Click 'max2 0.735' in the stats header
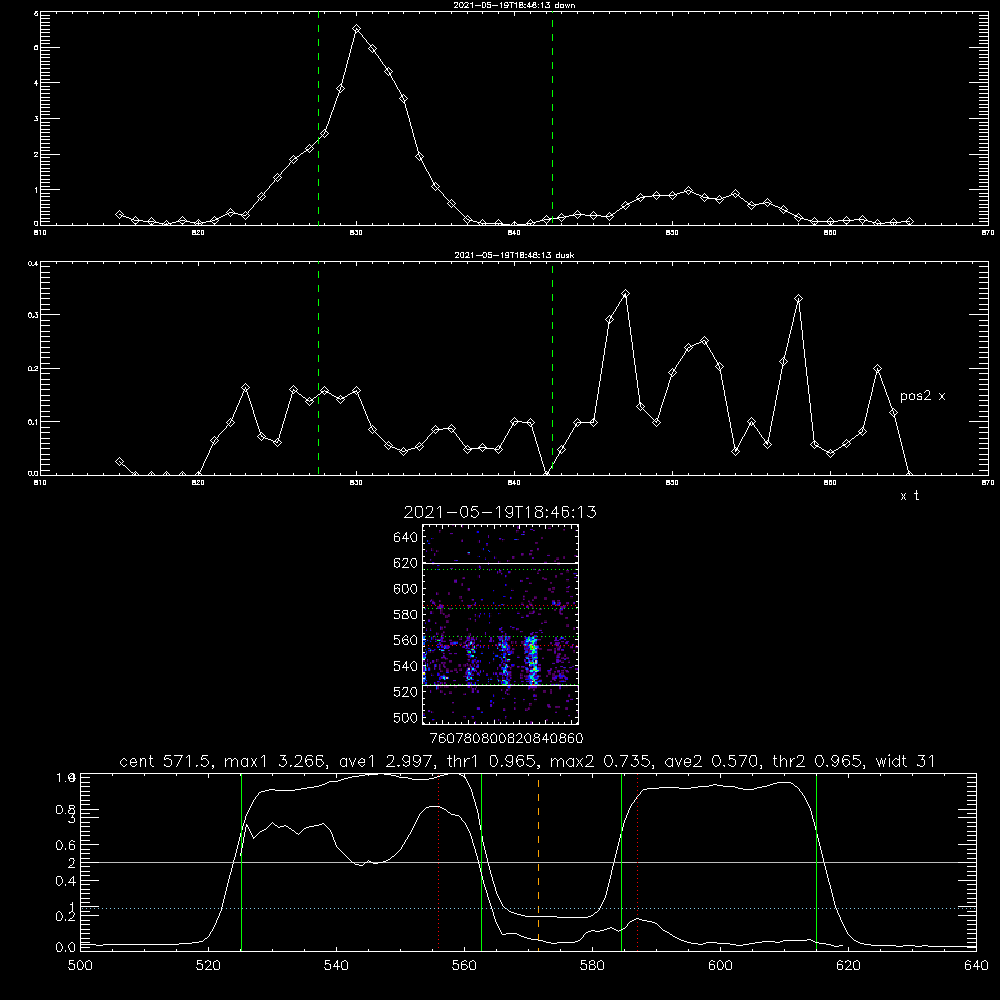This screenshot has height=1000, width=1000. coord(601,761)
